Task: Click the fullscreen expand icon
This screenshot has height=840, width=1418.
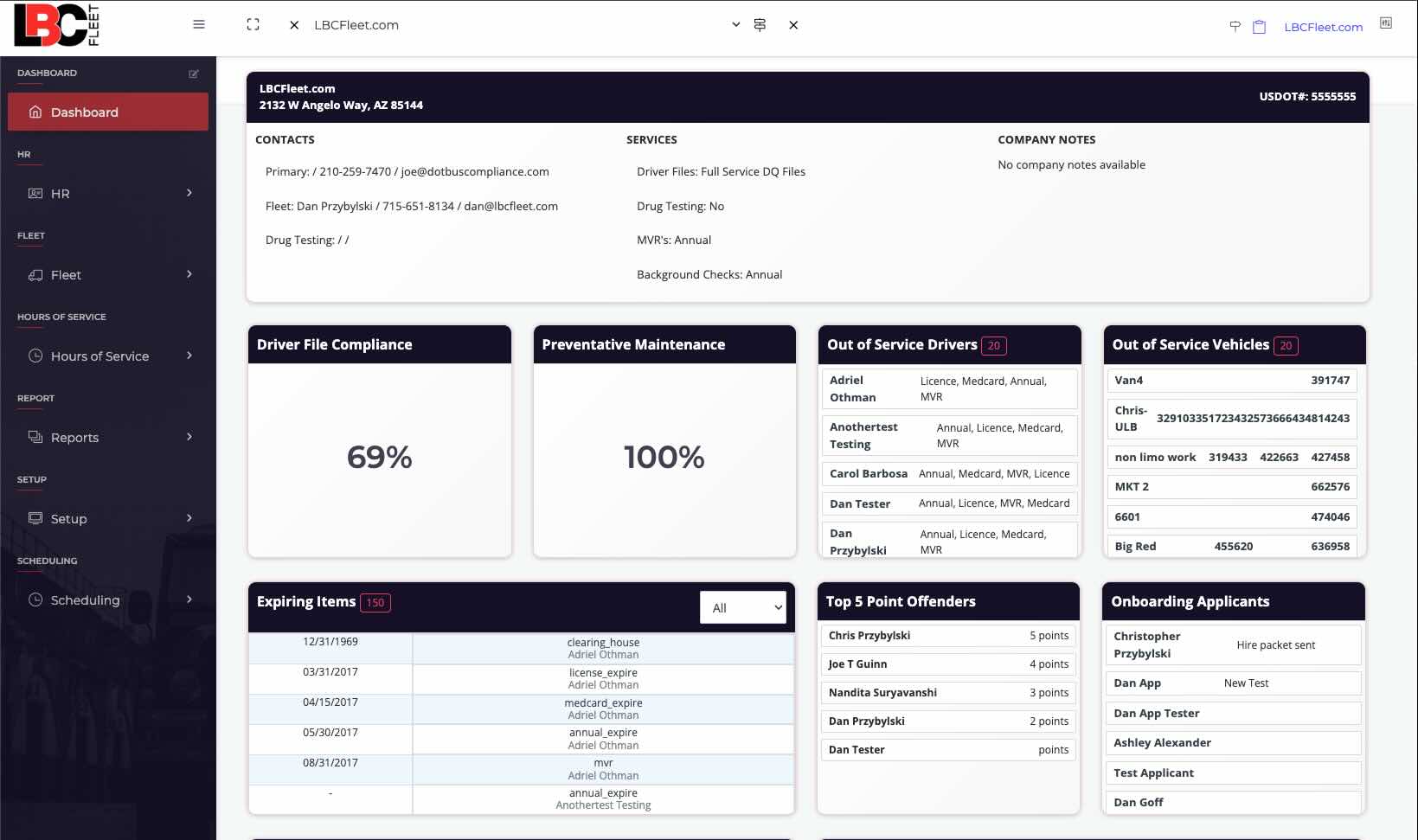Action: (x=253, y=24)
